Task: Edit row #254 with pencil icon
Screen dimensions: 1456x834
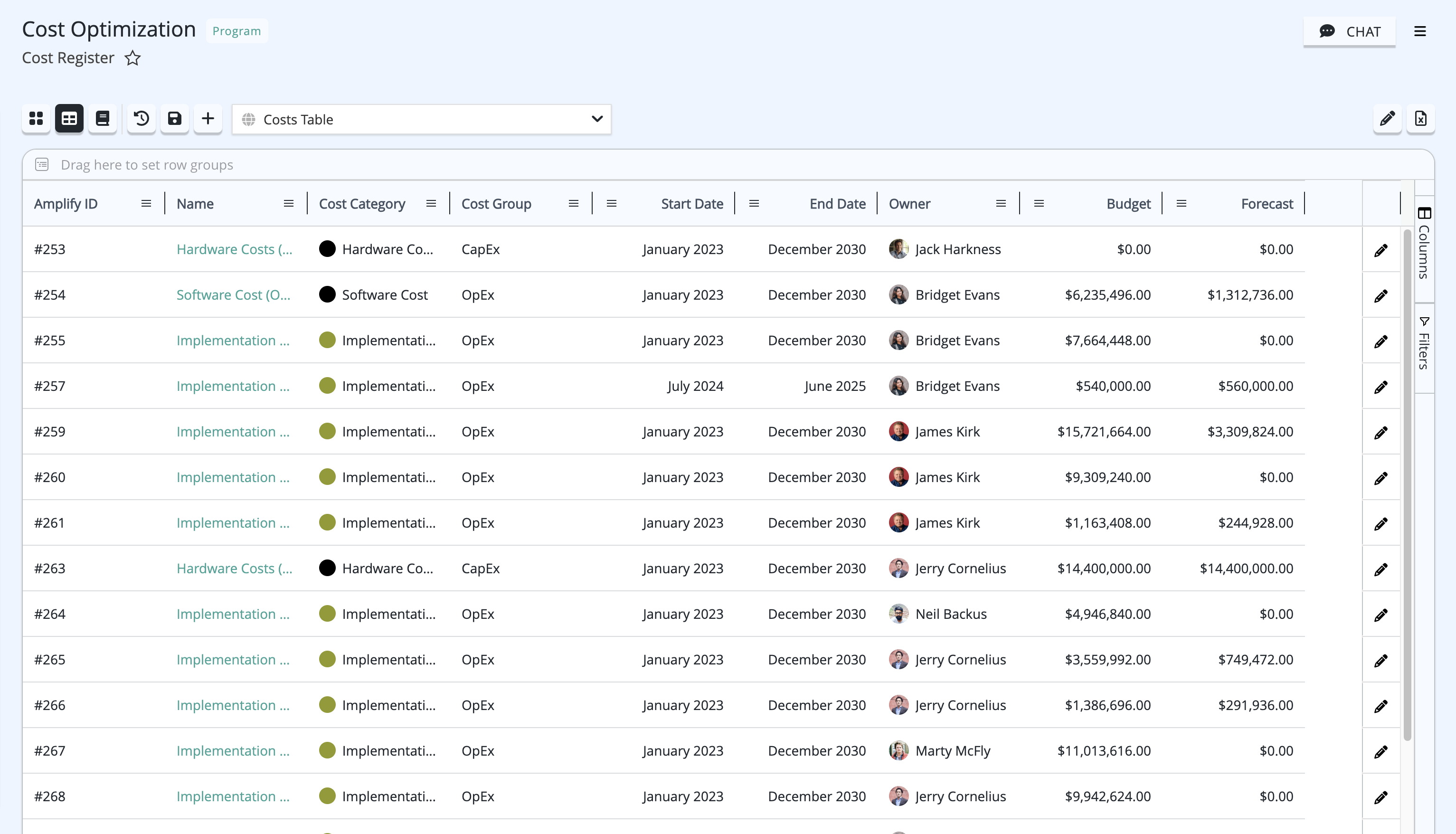Action: click(1381, 295)
